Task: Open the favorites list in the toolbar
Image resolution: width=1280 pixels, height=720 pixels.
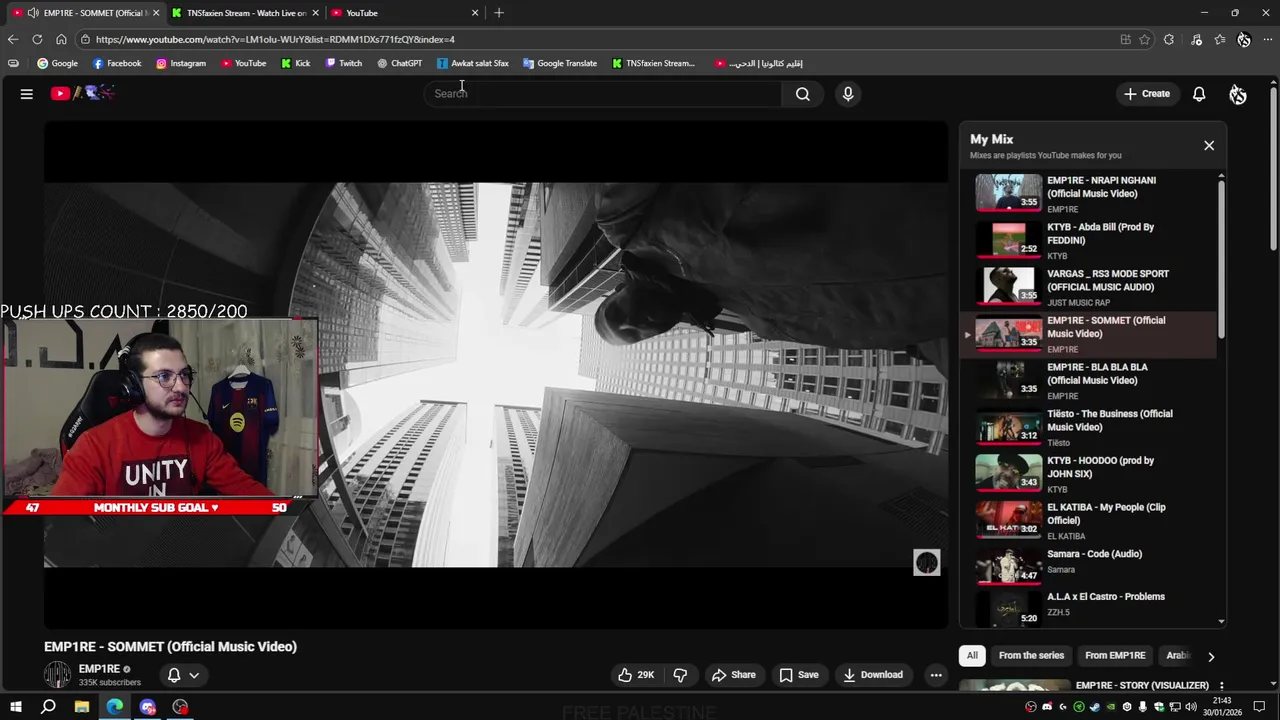Action: [x=1220, y=39]
